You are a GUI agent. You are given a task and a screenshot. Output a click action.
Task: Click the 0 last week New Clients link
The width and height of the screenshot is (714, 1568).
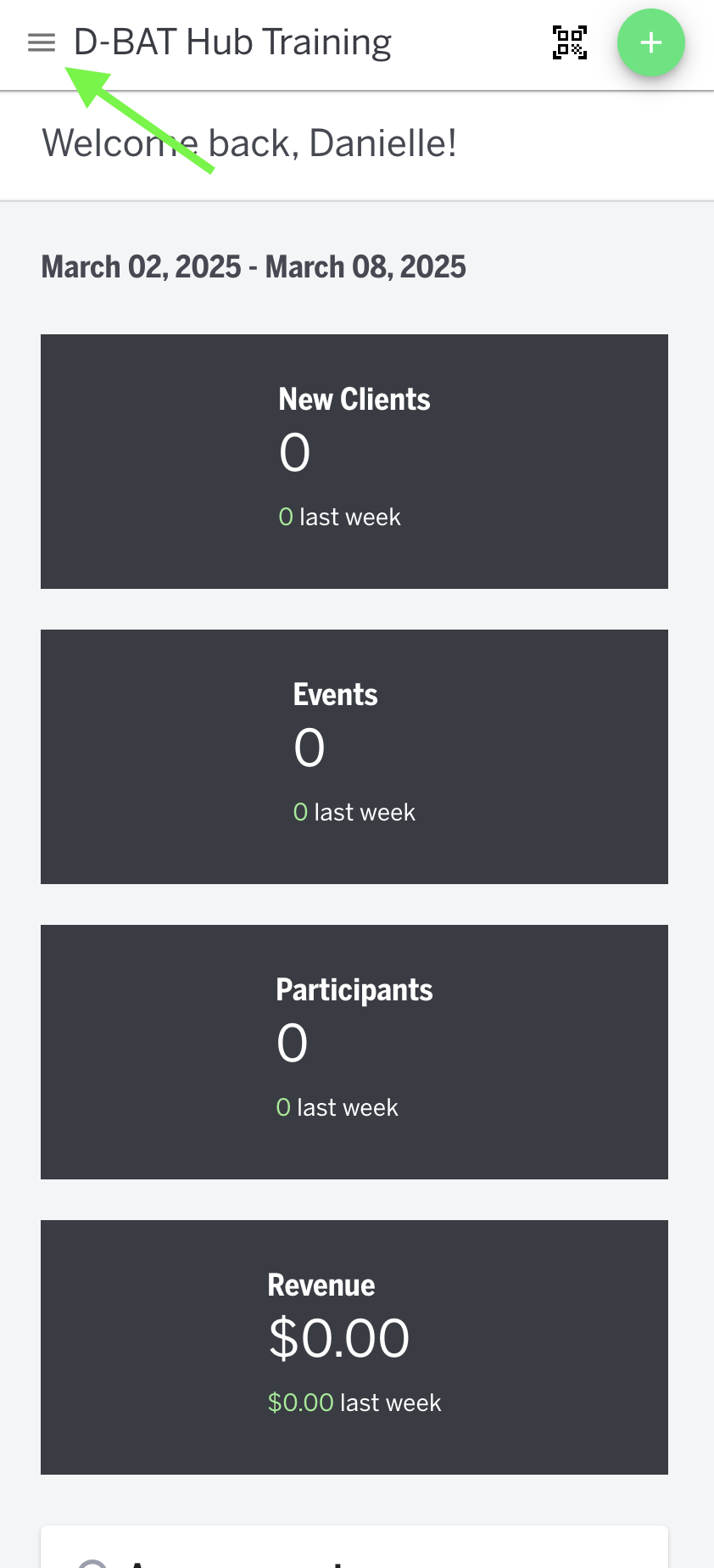point(339,516)
